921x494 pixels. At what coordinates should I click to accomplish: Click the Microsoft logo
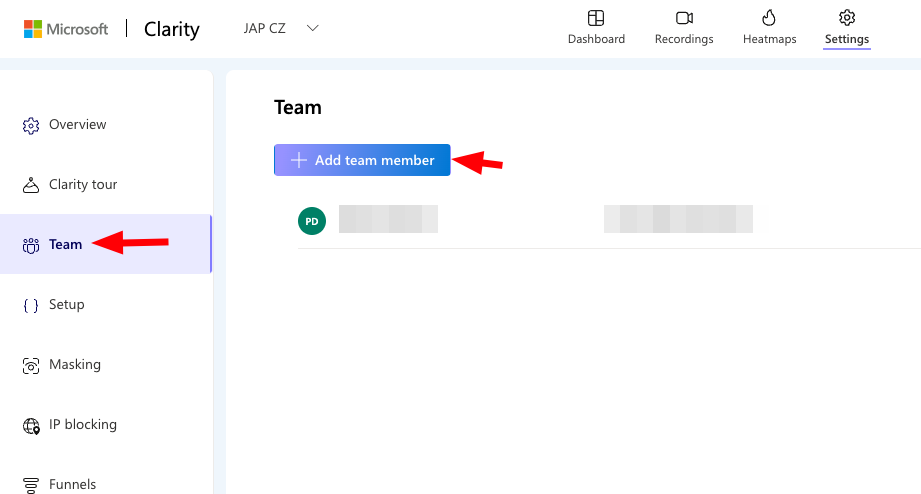tap(66, 29)
